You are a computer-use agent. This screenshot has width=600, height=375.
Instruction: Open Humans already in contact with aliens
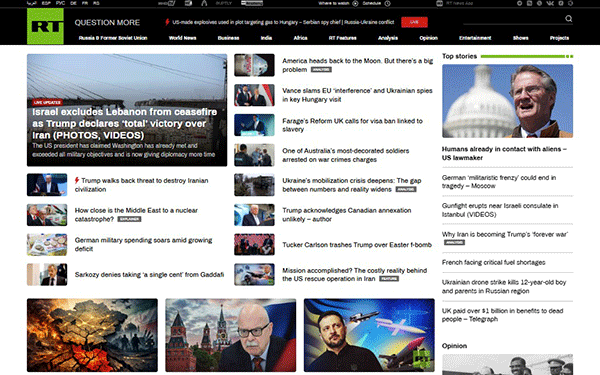[x=504, y=153]
